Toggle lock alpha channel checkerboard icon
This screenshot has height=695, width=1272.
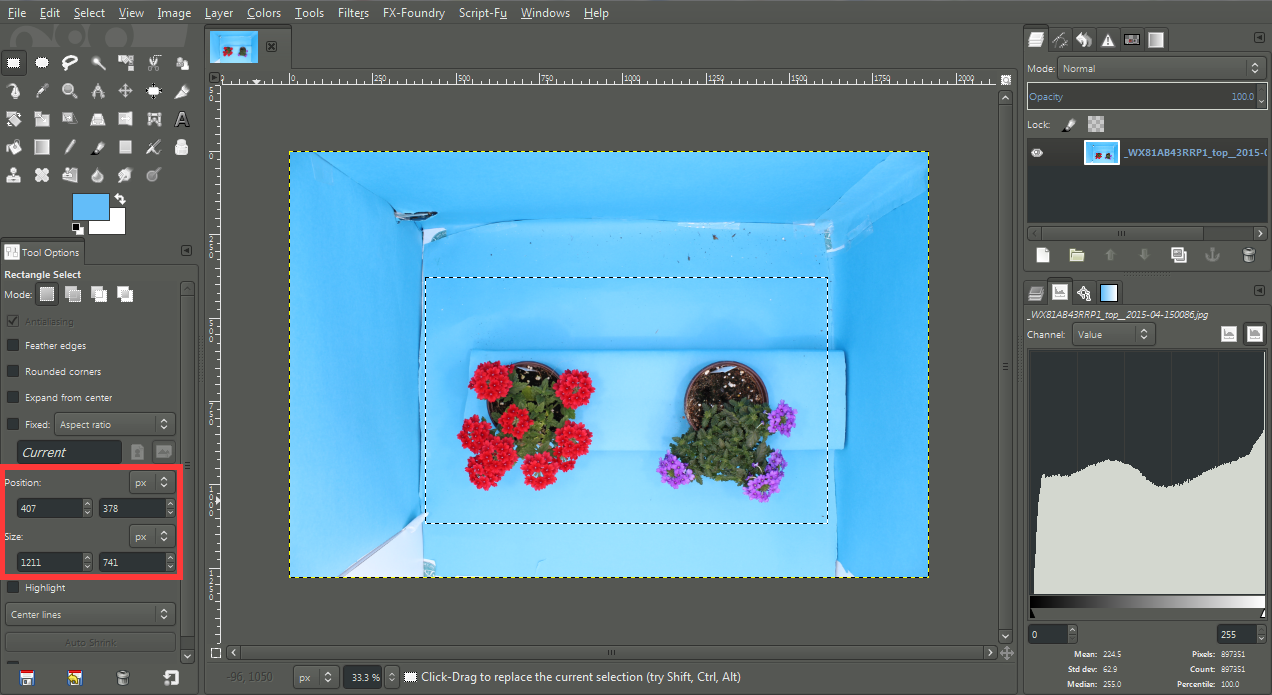coord(1096,125)
